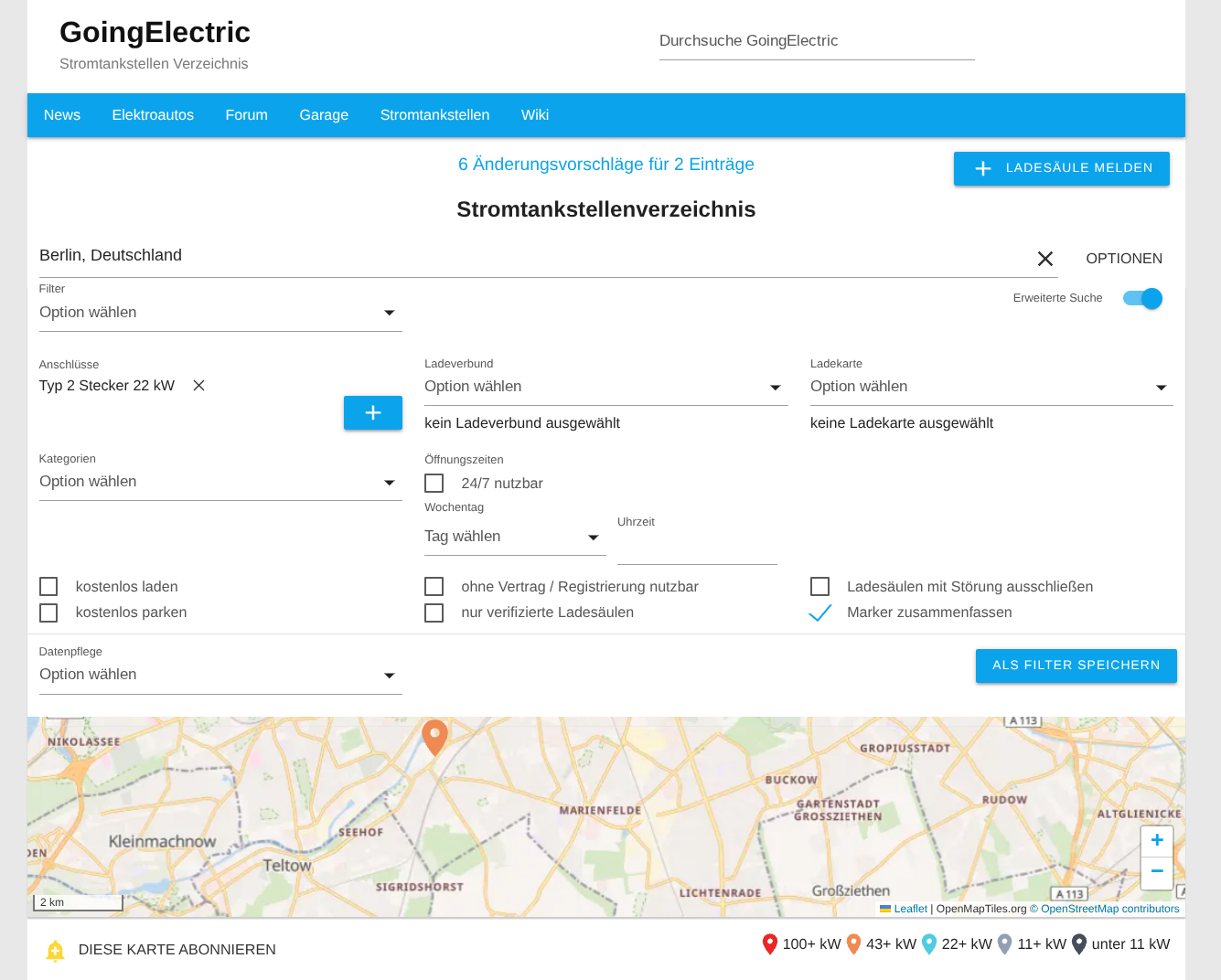Uncheck Marker zusammenfassen

click(820, 612)
